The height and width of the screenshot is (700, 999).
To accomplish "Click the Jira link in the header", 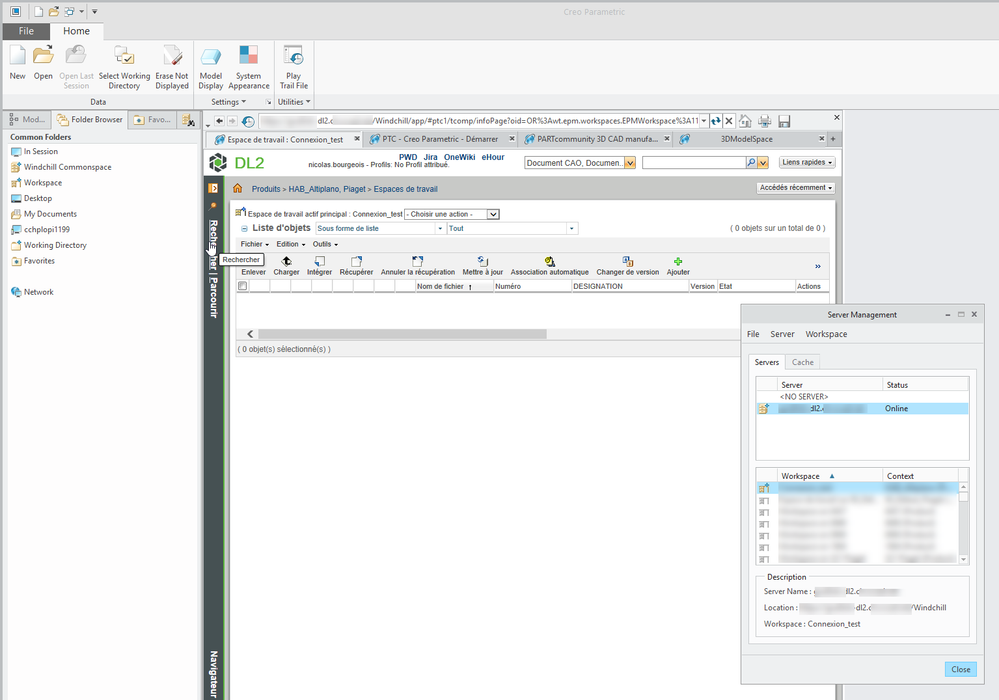I will (430, 157).
